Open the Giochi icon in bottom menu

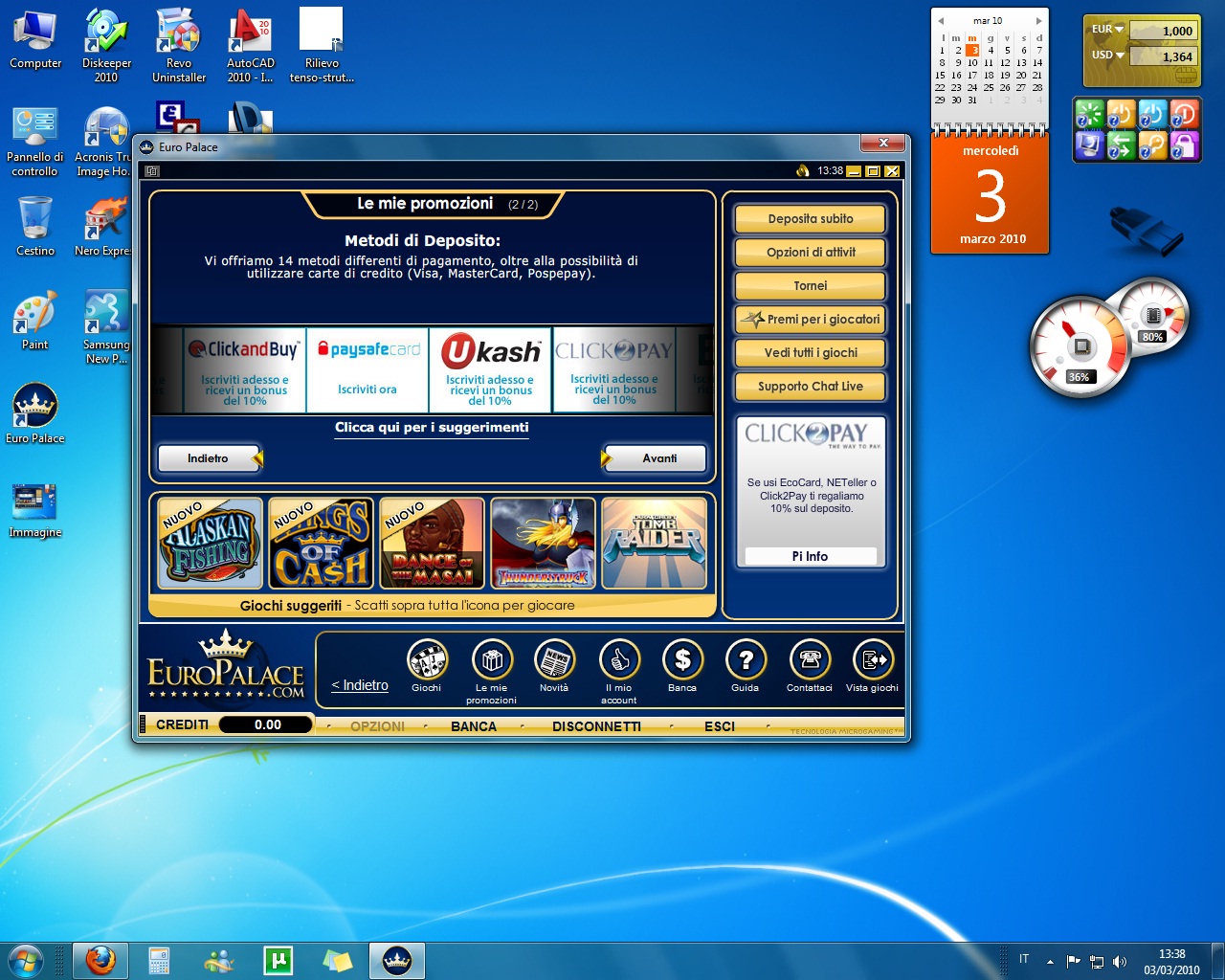click(x=427, y=660)
